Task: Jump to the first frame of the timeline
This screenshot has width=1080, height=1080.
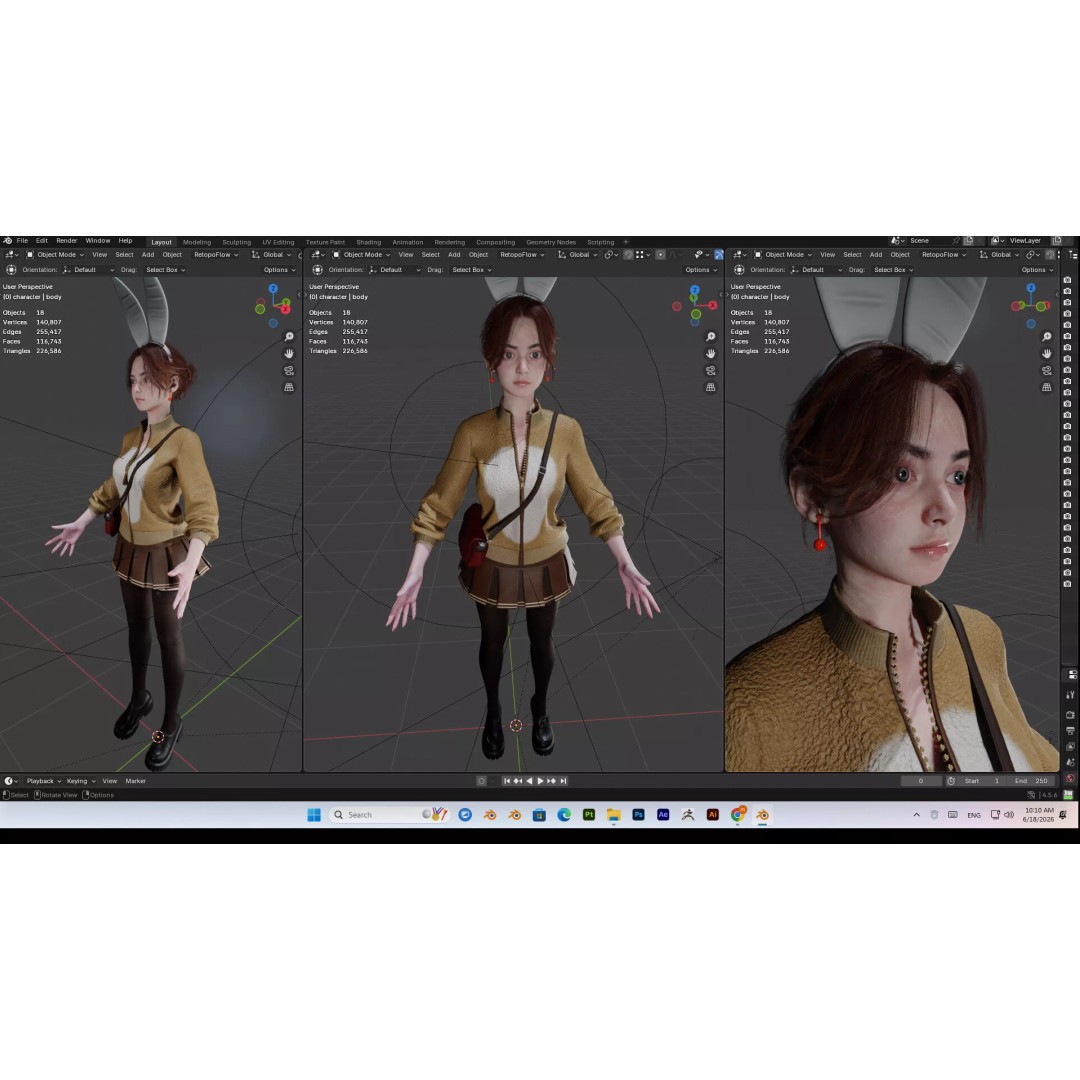Action: pyautogui.click(x=507, y=781)
